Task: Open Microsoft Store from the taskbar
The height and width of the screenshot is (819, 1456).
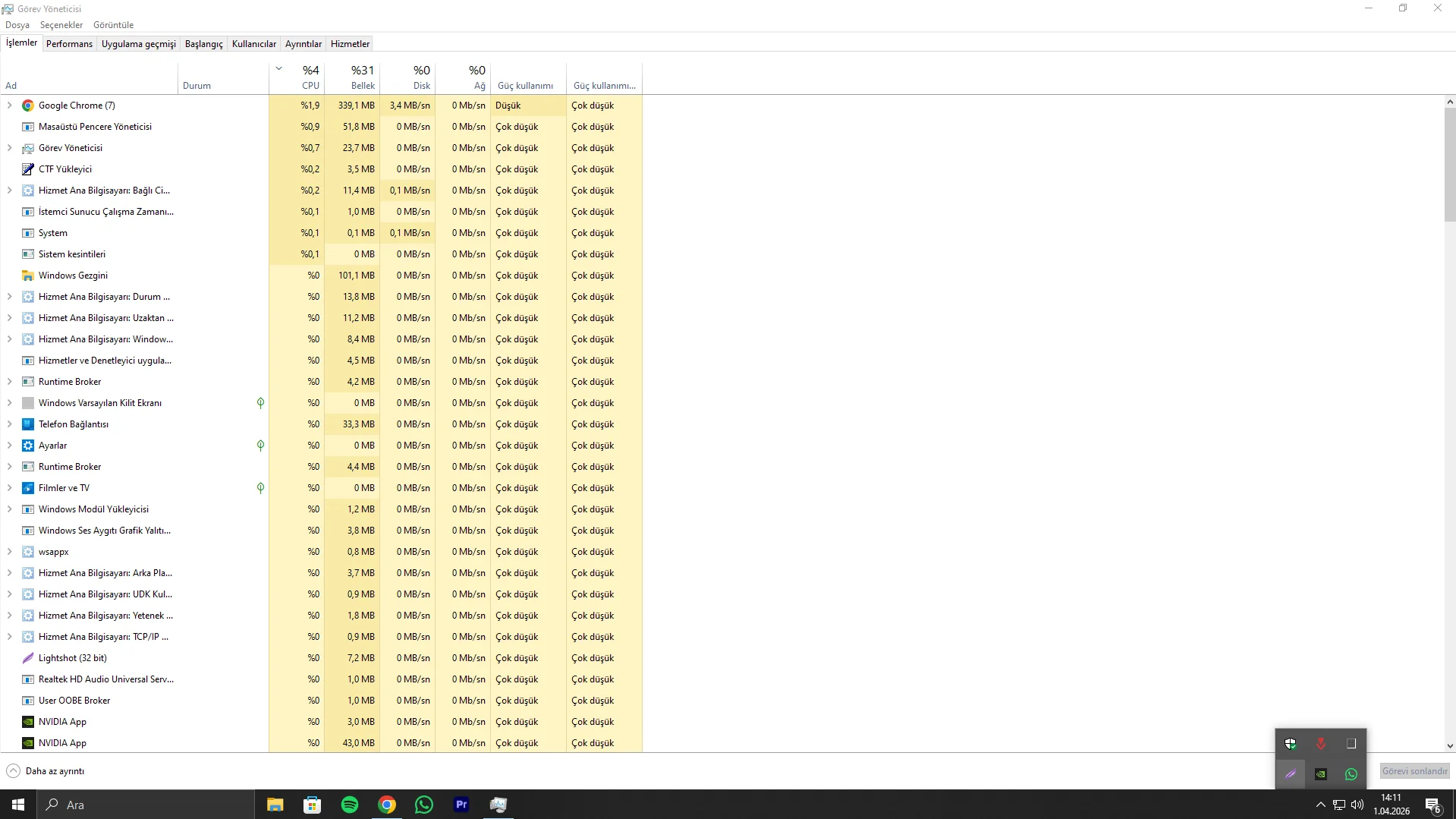Action: click(313, 805)
